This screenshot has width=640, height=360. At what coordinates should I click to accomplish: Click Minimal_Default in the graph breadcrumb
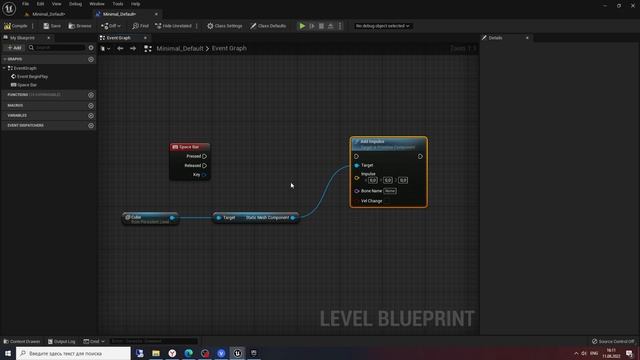pyautogui.click(x=180, y=49)
